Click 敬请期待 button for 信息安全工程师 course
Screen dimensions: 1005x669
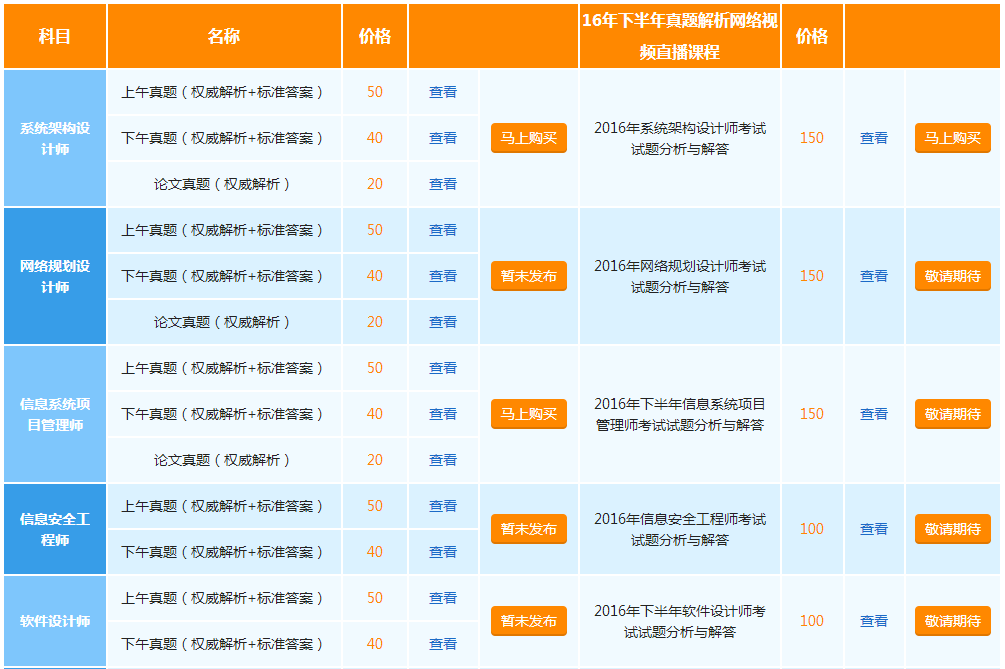pyautogui.click(x=952, y=529)
